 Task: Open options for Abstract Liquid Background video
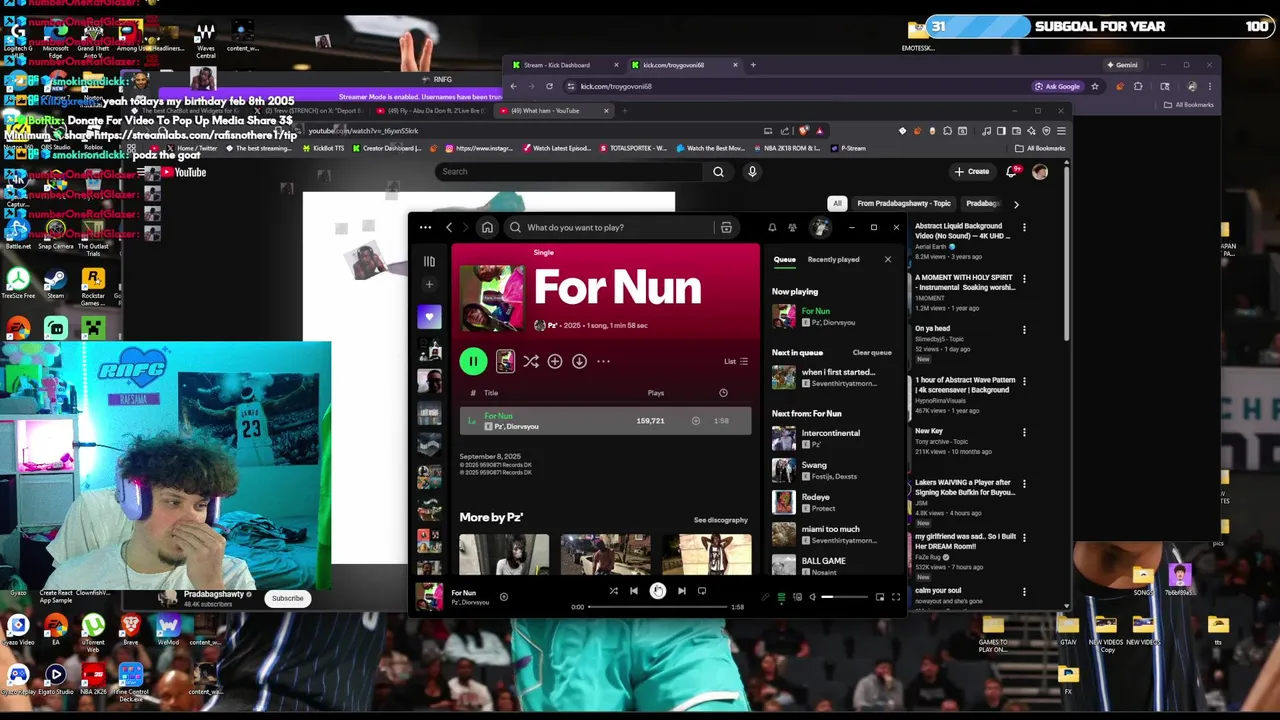[1024, 227]
